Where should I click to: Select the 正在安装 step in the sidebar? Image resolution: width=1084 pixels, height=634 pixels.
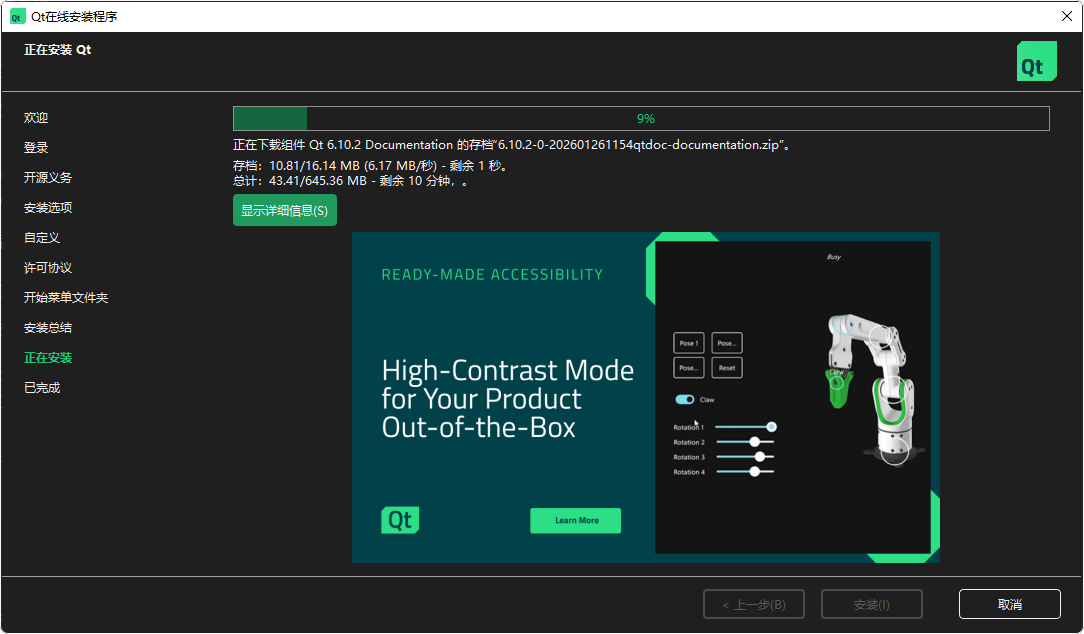(x=48, y=358)
